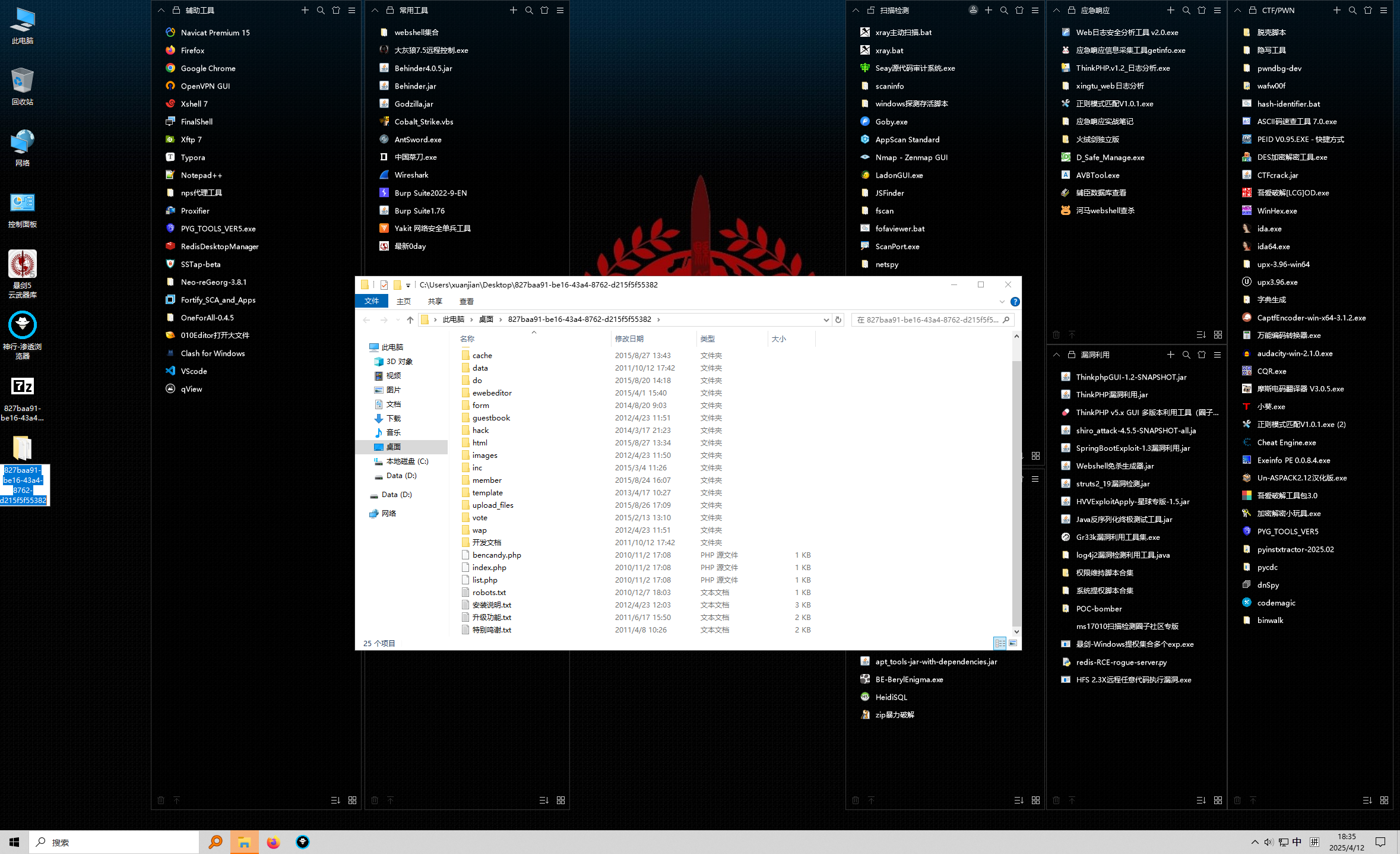This screenshot has height=854, width=1400.
Task: Open File Explorer from the taskbar
Action: (x=244, y=842)
